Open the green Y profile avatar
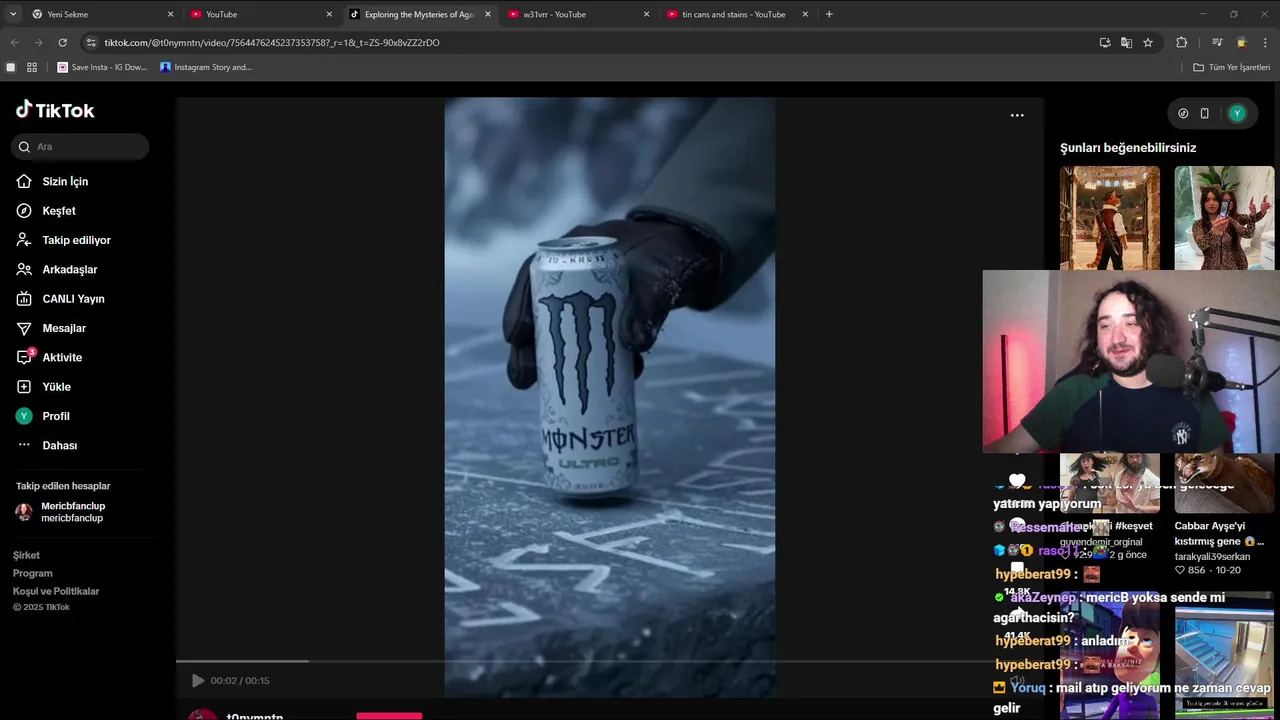 pyautogui.click(x=1237, y=114)
